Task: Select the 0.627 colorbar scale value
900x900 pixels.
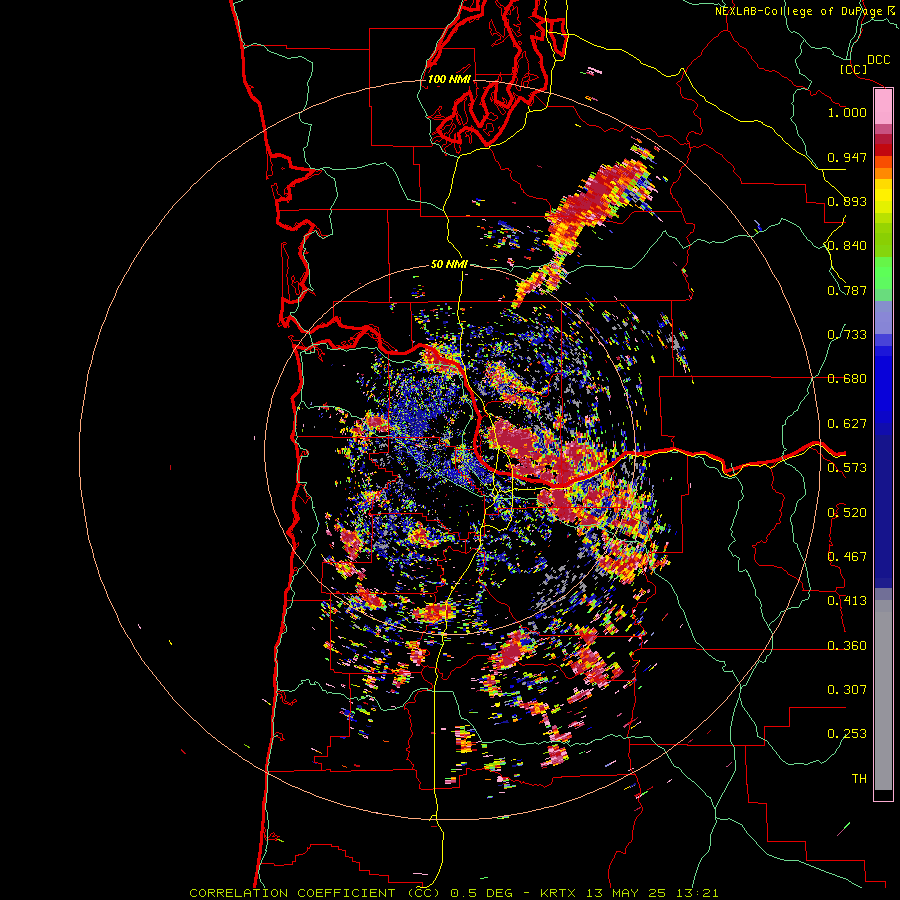Action: [847, 424]
